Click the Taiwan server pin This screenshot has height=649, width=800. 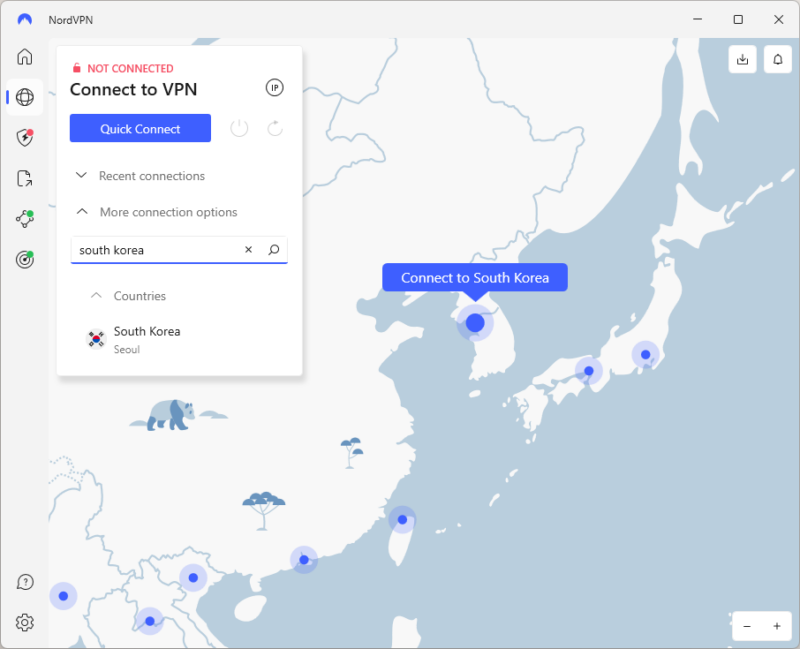click(402, 519)
